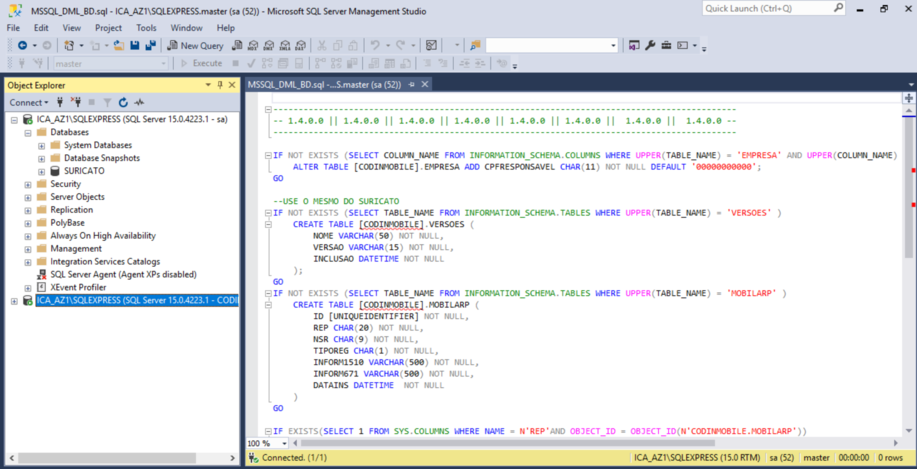Viewport: 917px width, 469px height.
Task: Open the Connect dropdown in Object Explorer
Action: click(29, 102)
